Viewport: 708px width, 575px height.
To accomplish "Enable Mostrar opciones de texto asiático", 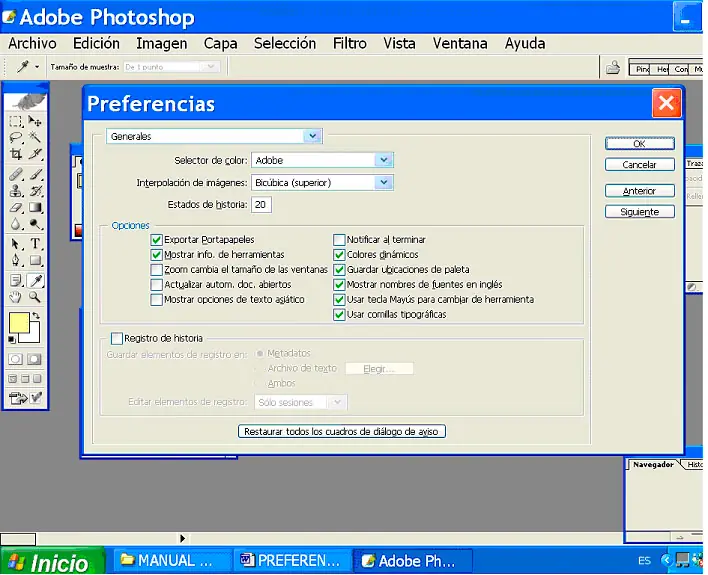I will (x=156, y=299).
